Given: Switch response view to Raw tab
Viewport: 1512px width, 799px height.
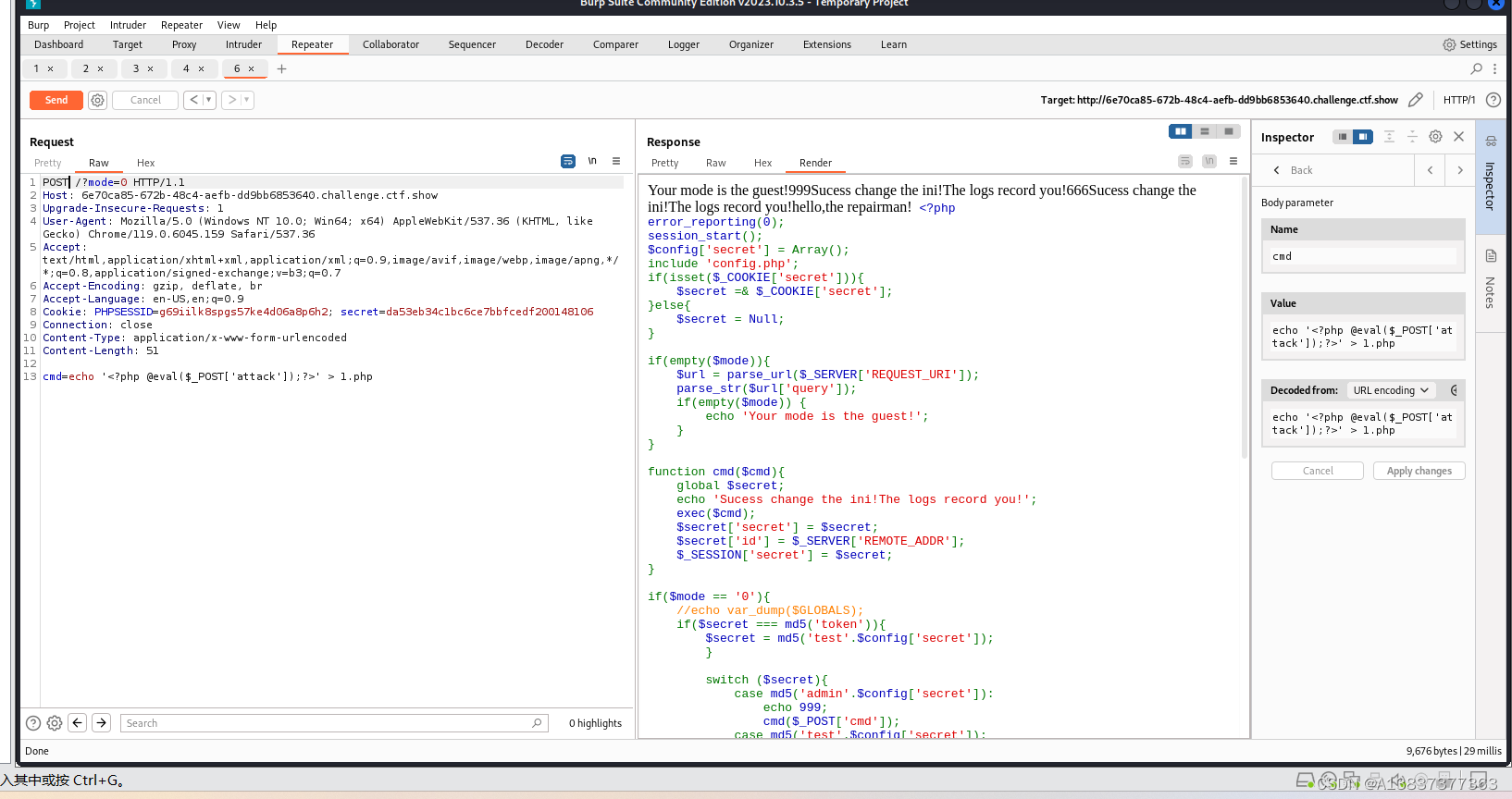Looking at the screenshot, I should pos(716,163).
